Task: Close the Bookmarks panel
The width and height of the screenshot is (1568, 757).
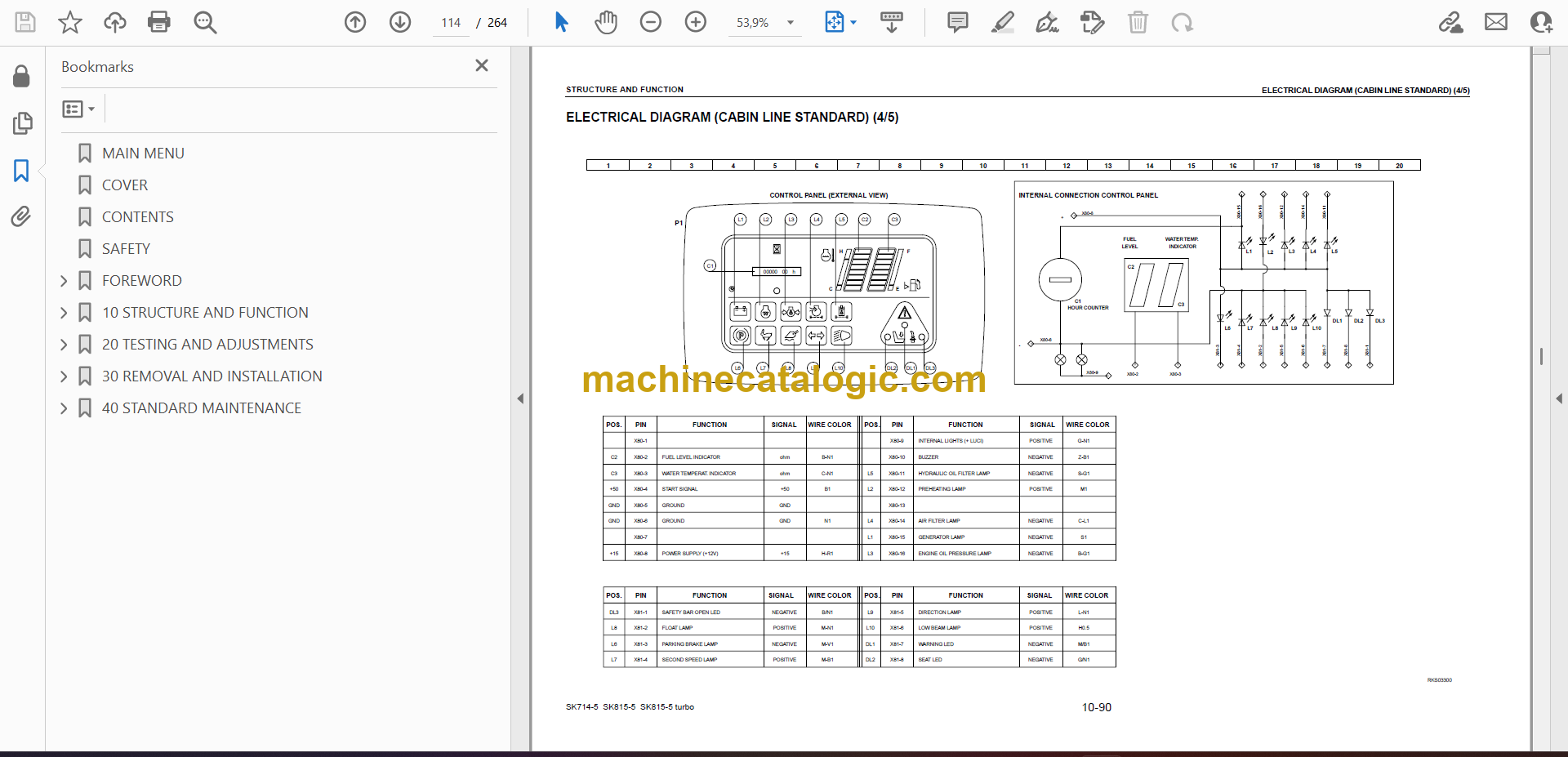Action: point(482,65)
